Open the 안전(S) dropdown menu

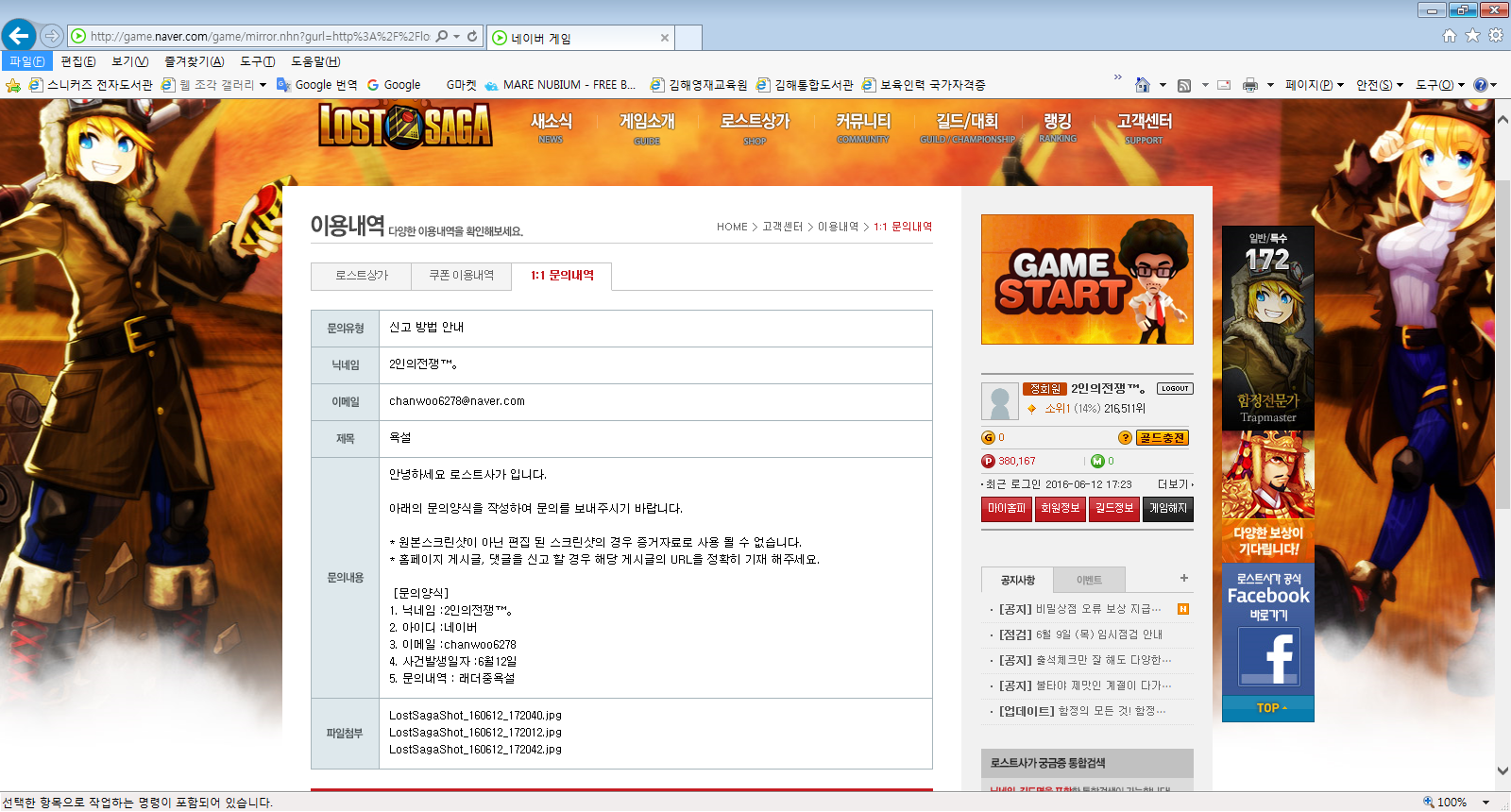pyautogui.click(x=1380, y=85)
